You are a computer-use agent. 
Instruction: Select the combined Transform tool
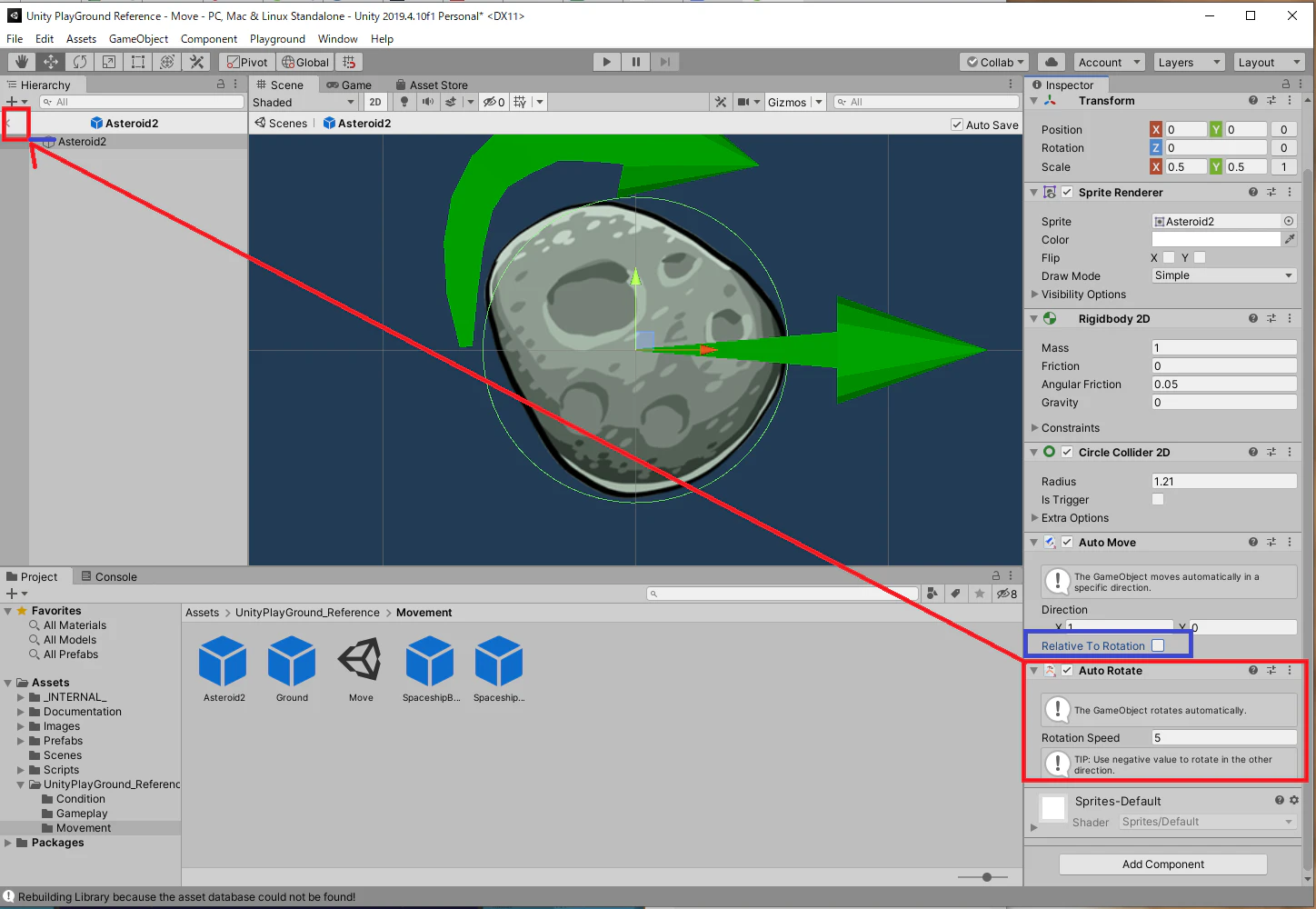167,62
